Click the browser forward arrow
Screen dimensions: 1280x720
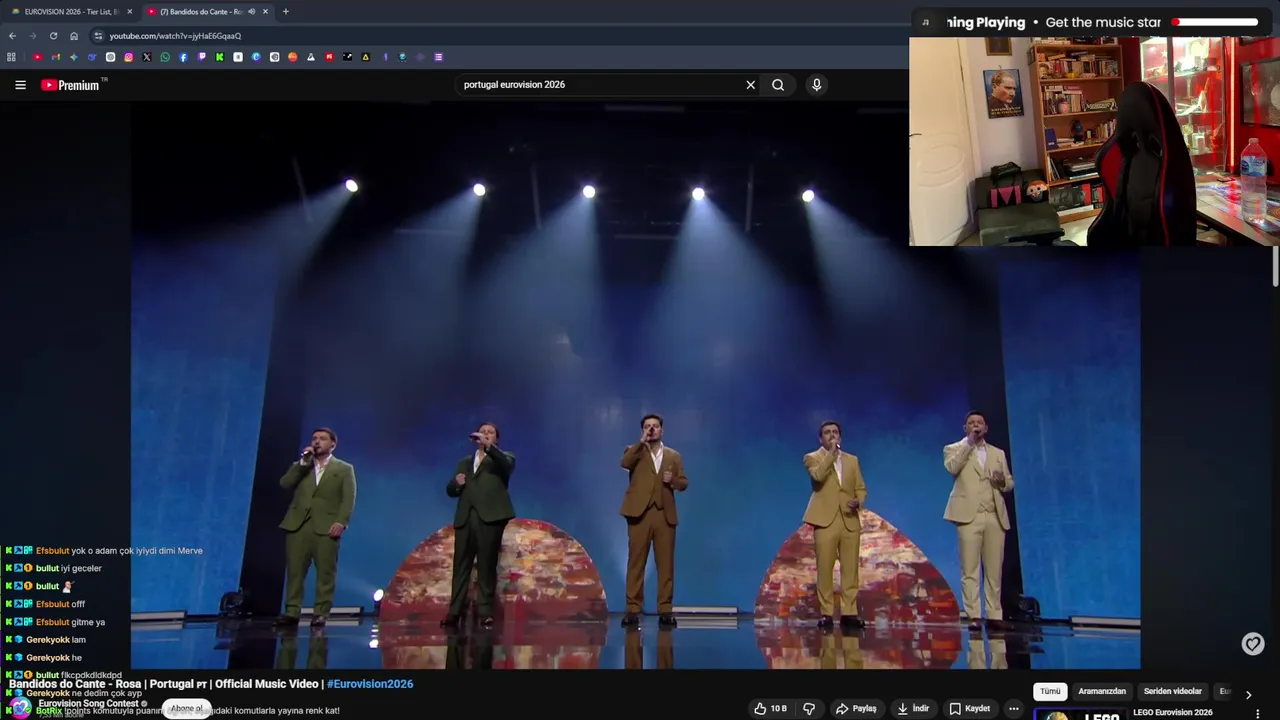click(32, 36)
